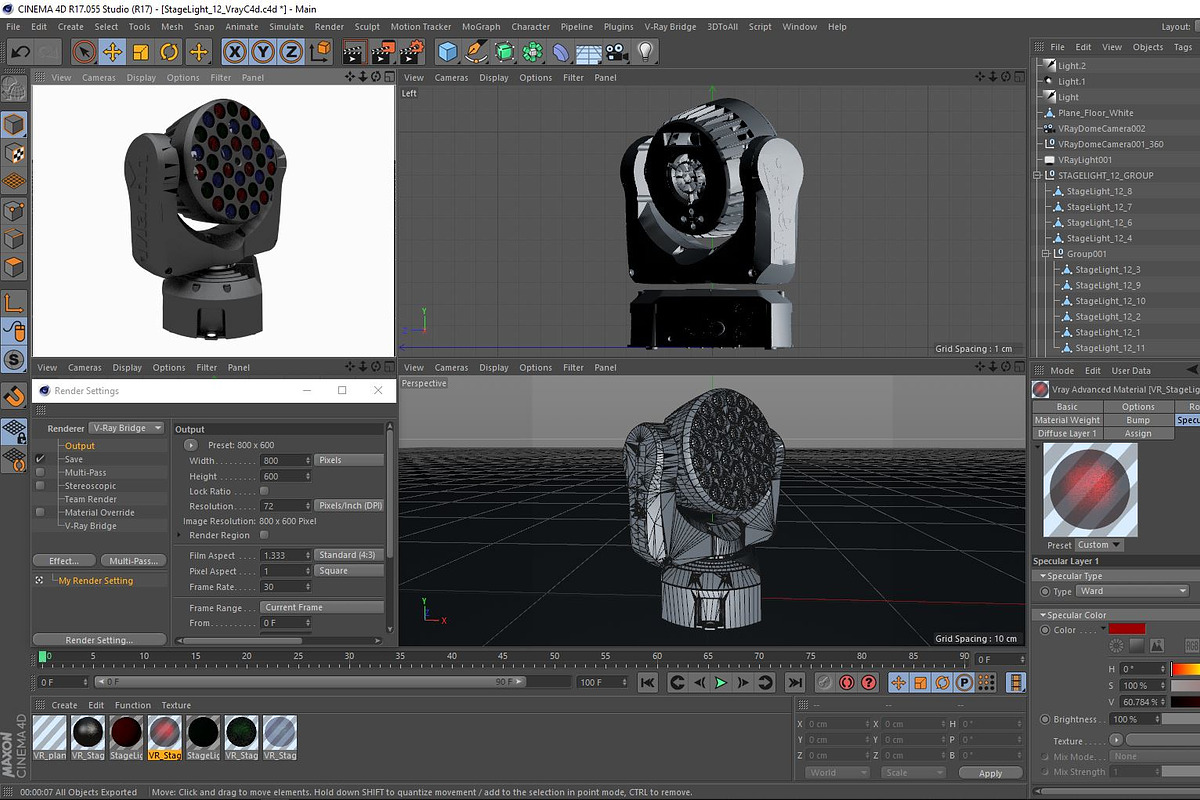
Task: Toggle the Save checkbox in Render Settings
Action: [x=40, y=459]
